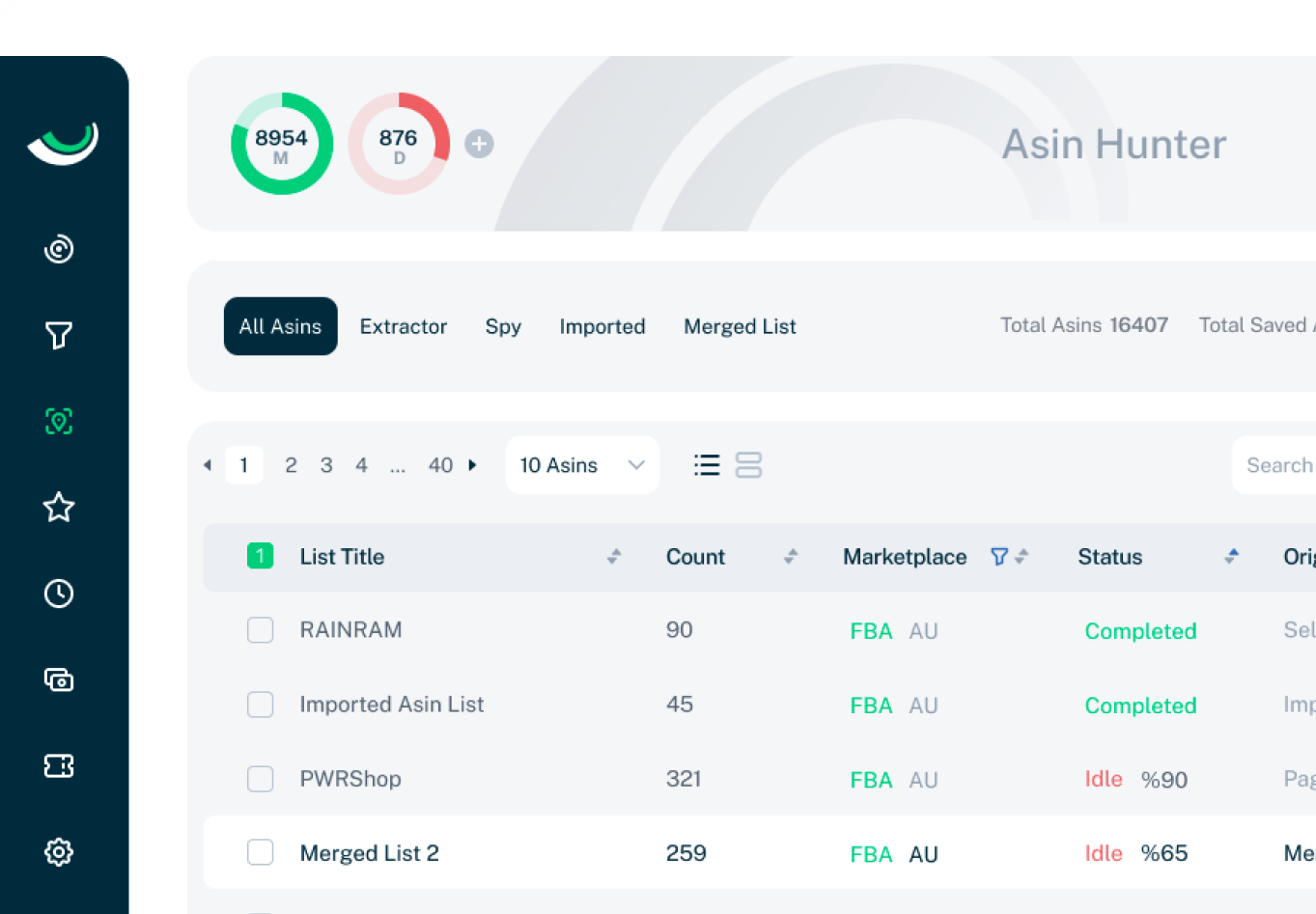Click the Marketplace column filter icon
Image resolution: width=1316 pixels, height=914 pixels.
pos(999,556)
